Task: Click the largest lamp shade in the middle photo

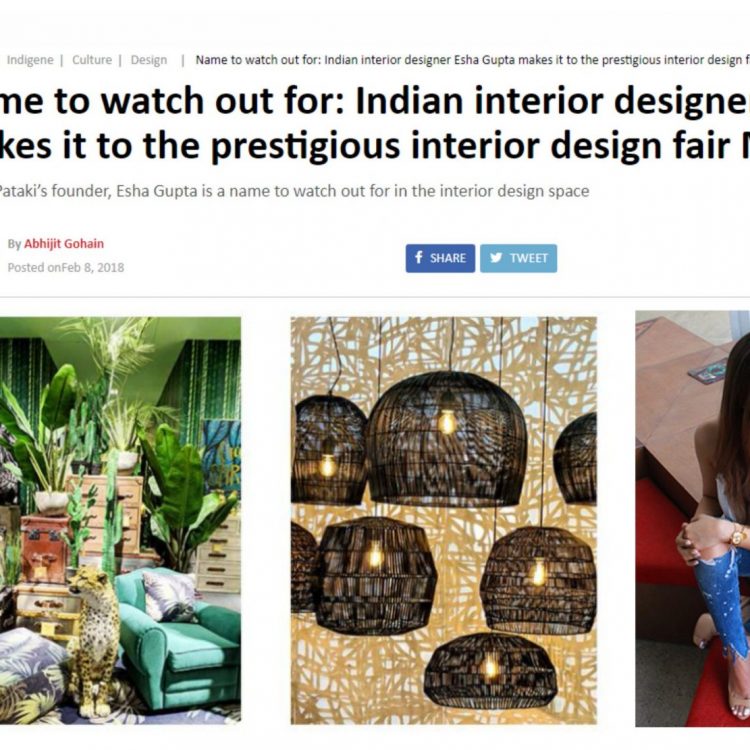Action: pyautogui.click(x=446, y=439)
